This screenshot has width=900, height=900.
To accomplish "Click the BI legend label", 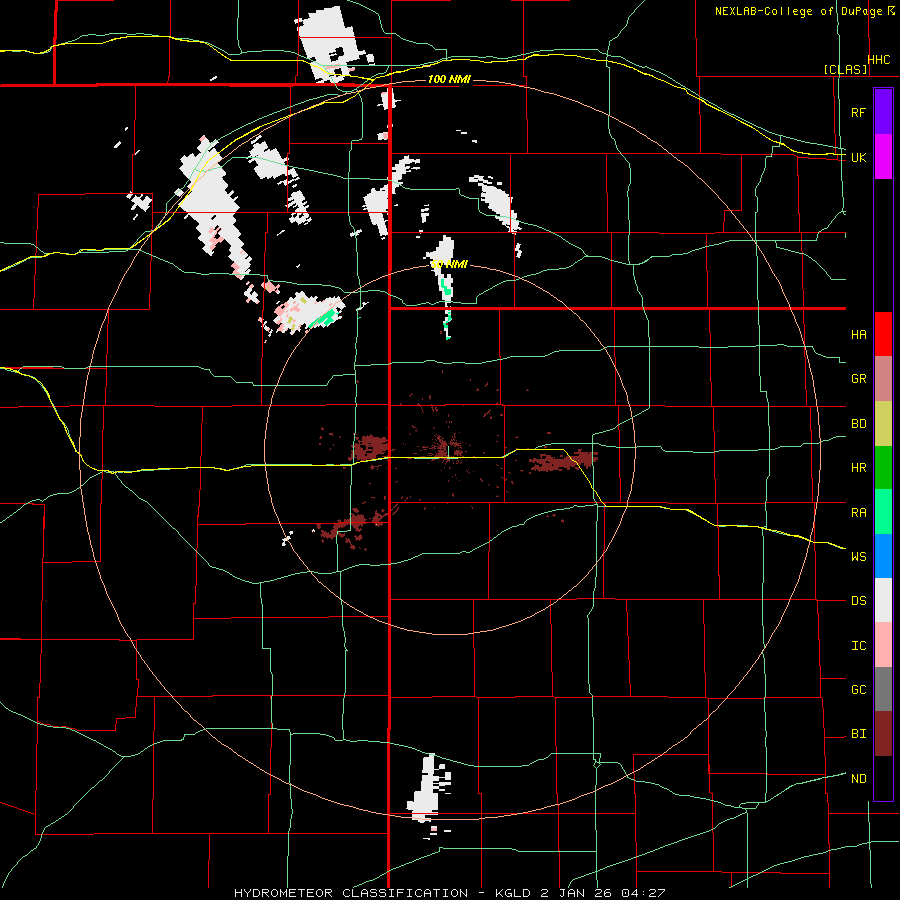I will pyautogui.click(x=858, y=734).
